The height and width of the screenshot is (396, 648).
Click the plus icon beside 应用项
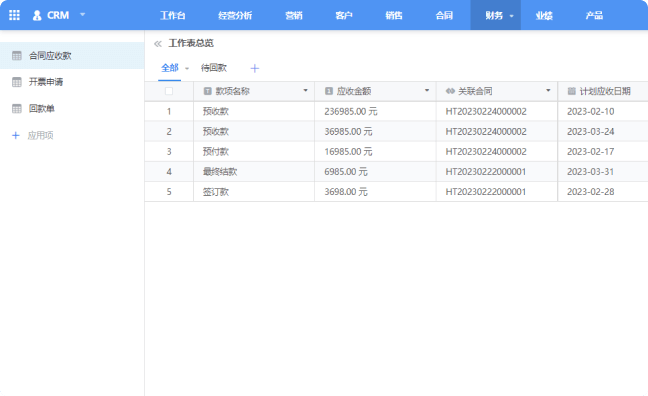click(x=16, y=135)
